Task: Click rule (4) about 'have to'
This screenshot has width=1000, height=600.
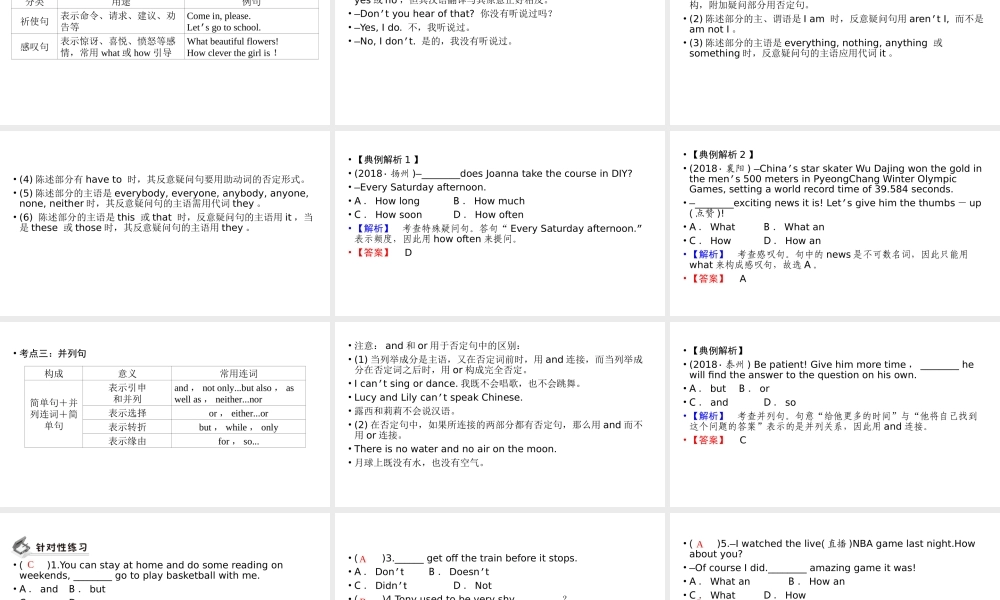Action: (163, 179)
